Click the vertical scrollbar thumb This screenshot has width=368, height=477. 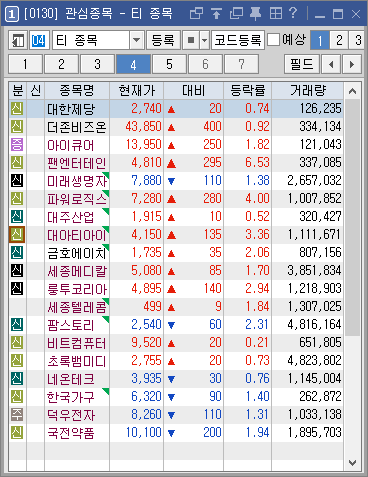tap(352, 217)
